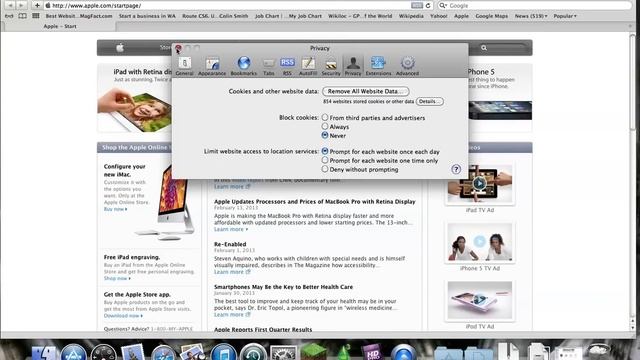Show all bookmarks with the book icon

coord(22,16)
